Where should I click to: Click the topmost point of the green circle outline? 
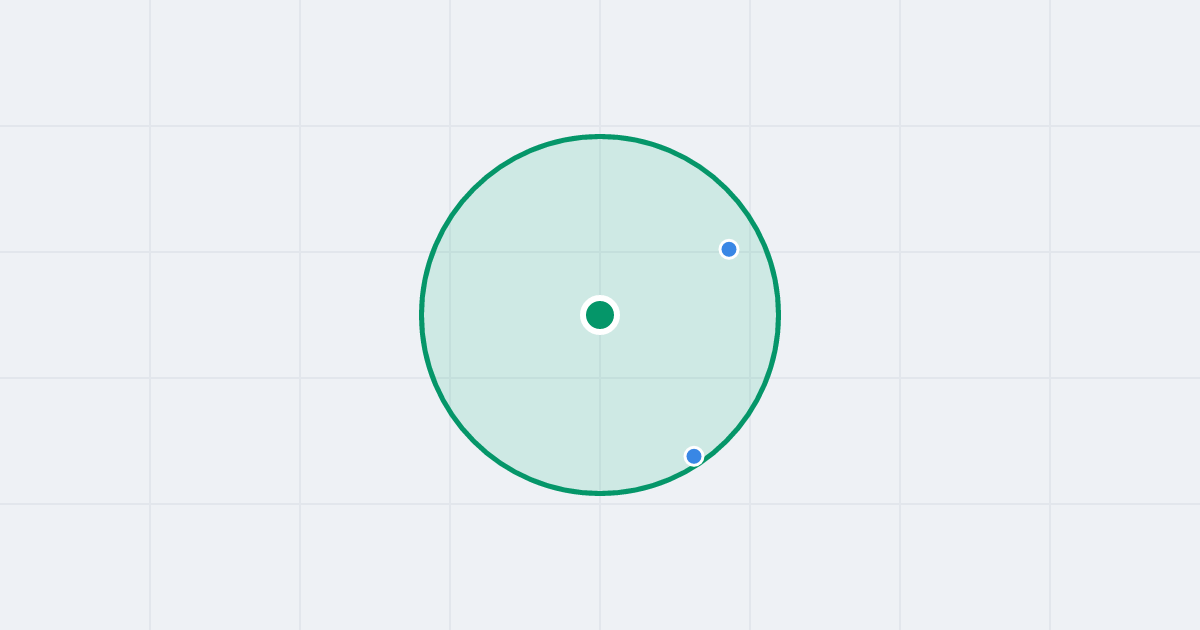pos(600,136)
